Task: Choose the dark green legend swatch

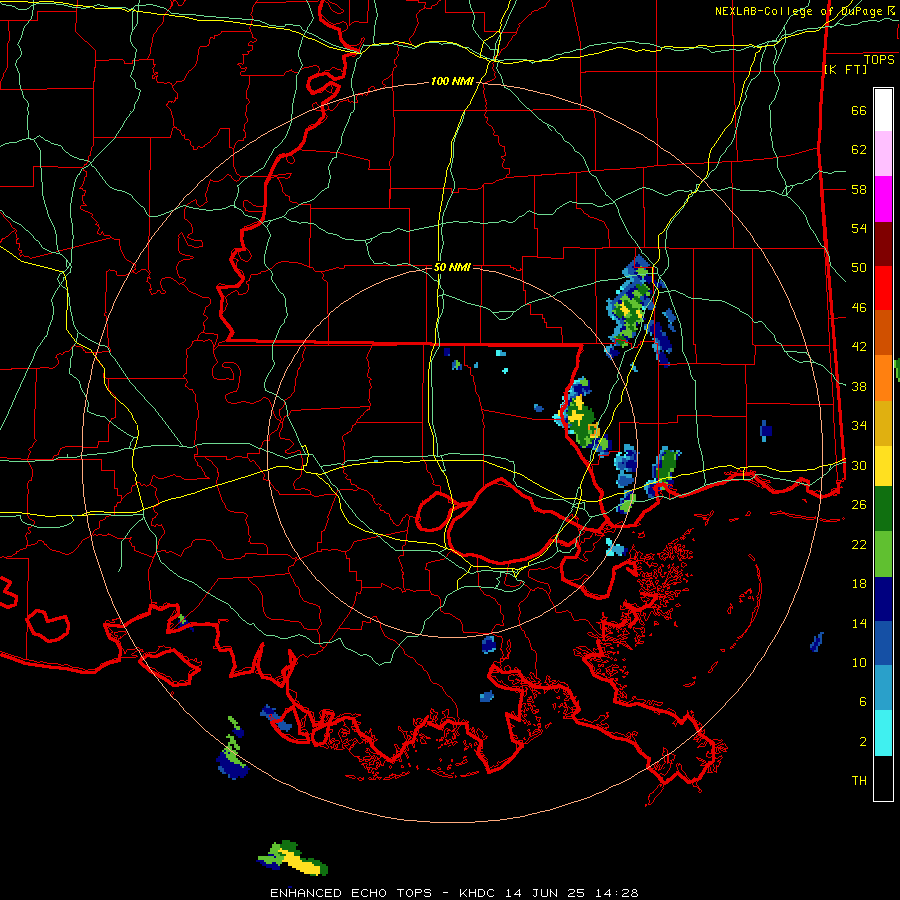Action: (883, 508)
